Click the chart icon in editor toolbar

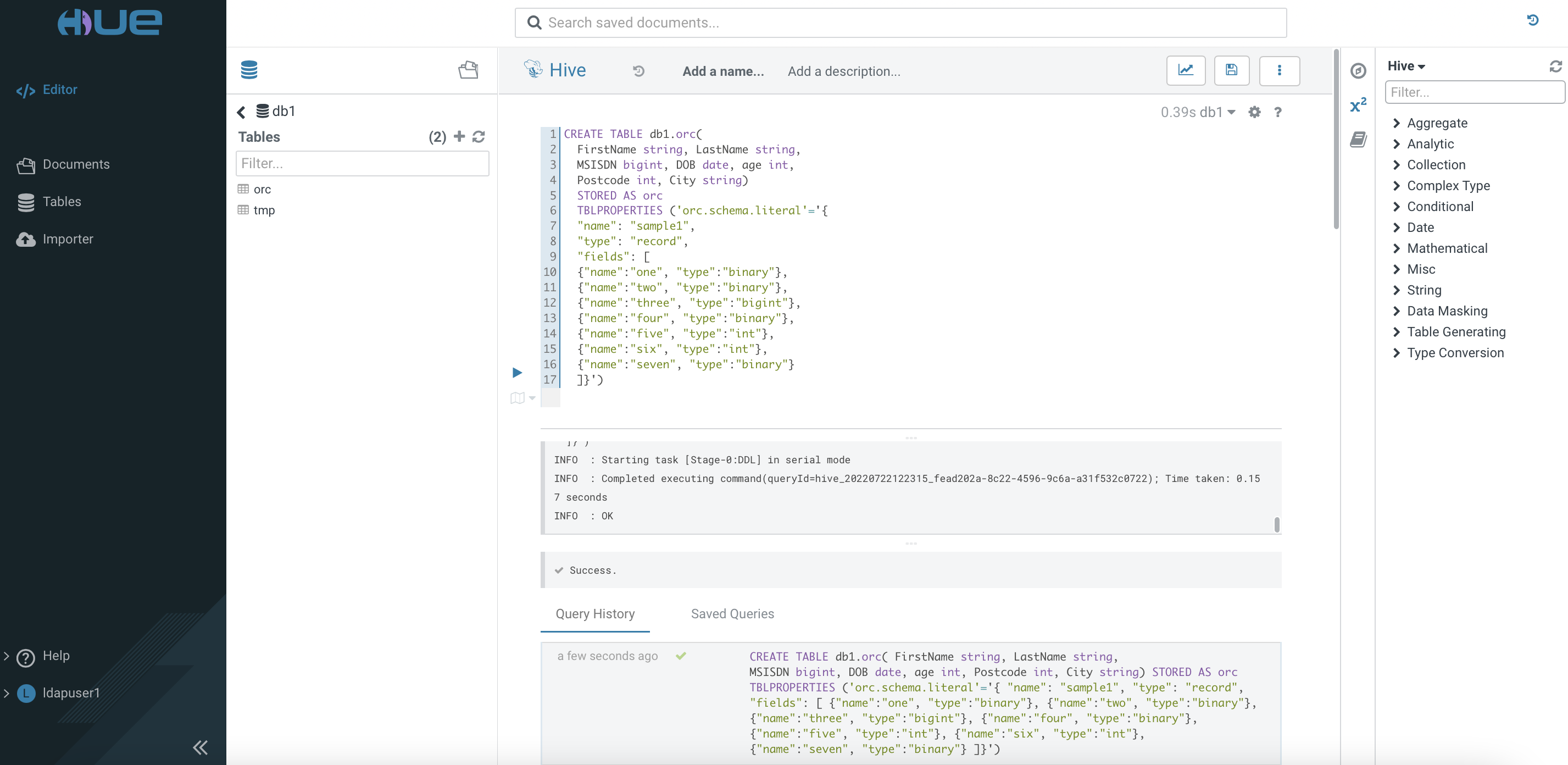tap(1185, 71)
